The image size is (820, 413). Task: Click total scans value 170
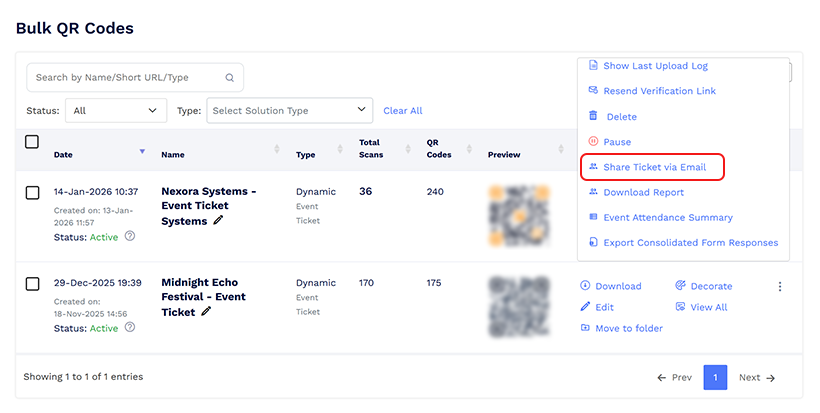coord(366,283)
